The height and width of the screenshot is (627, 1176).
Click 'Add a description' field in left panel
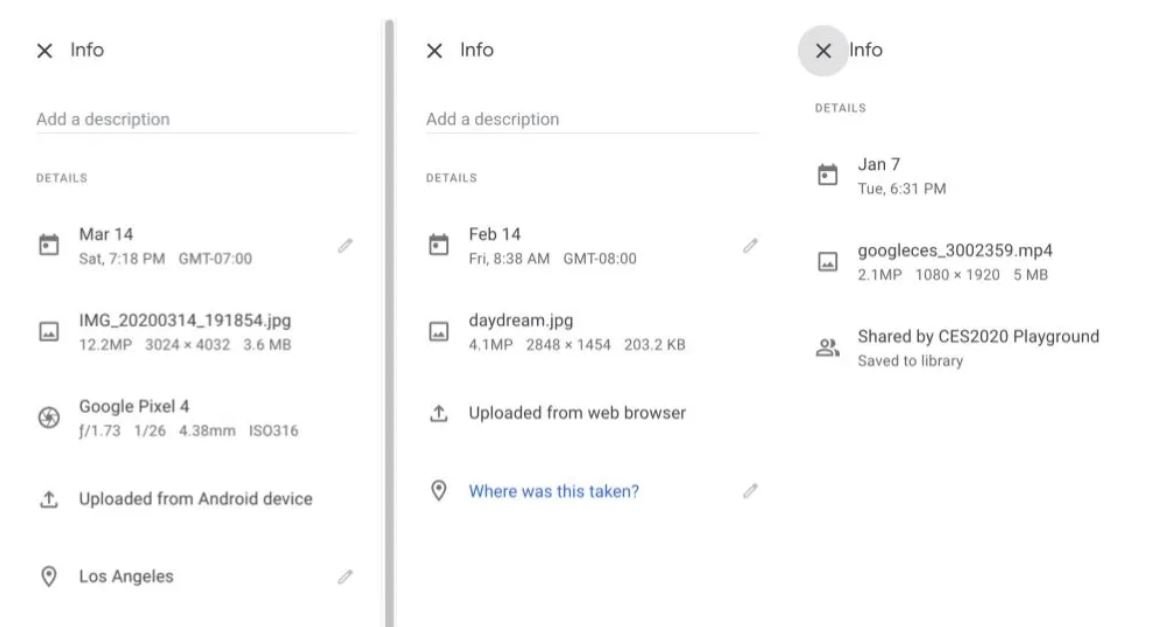coord(195,119)
